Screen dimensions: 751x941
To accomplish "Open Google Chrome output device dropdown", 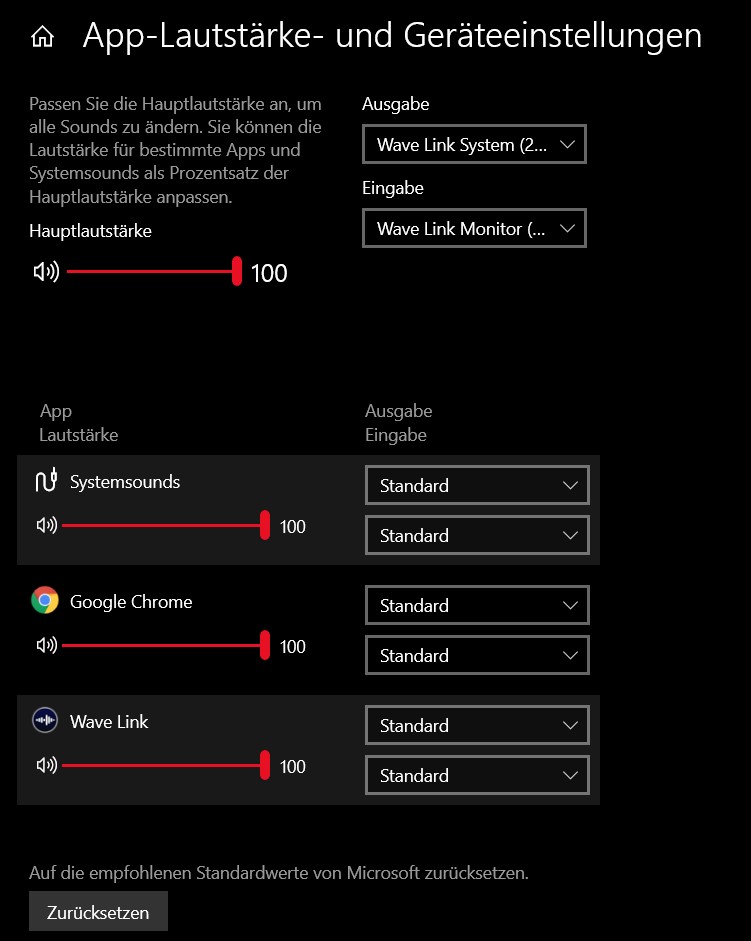I will tap(477, 606).
